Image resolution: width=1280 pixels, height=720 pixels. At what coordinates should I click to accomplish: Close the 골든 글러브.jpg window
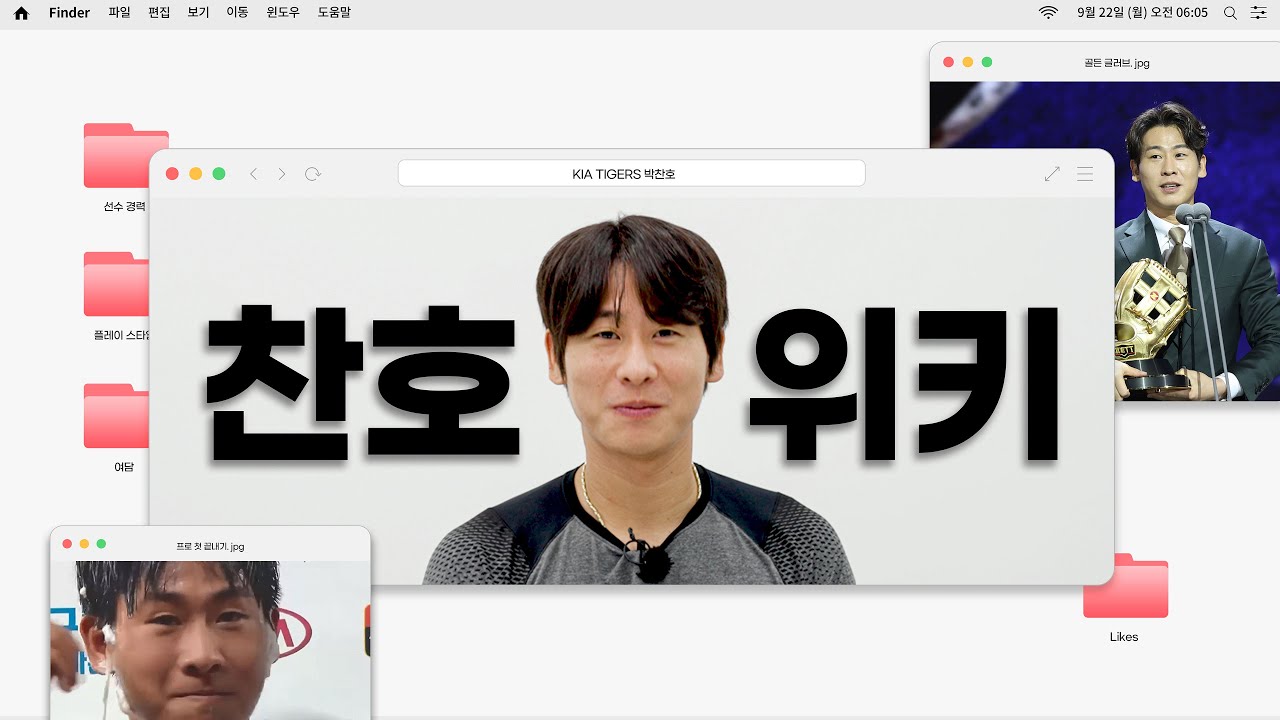pos(948,62)
